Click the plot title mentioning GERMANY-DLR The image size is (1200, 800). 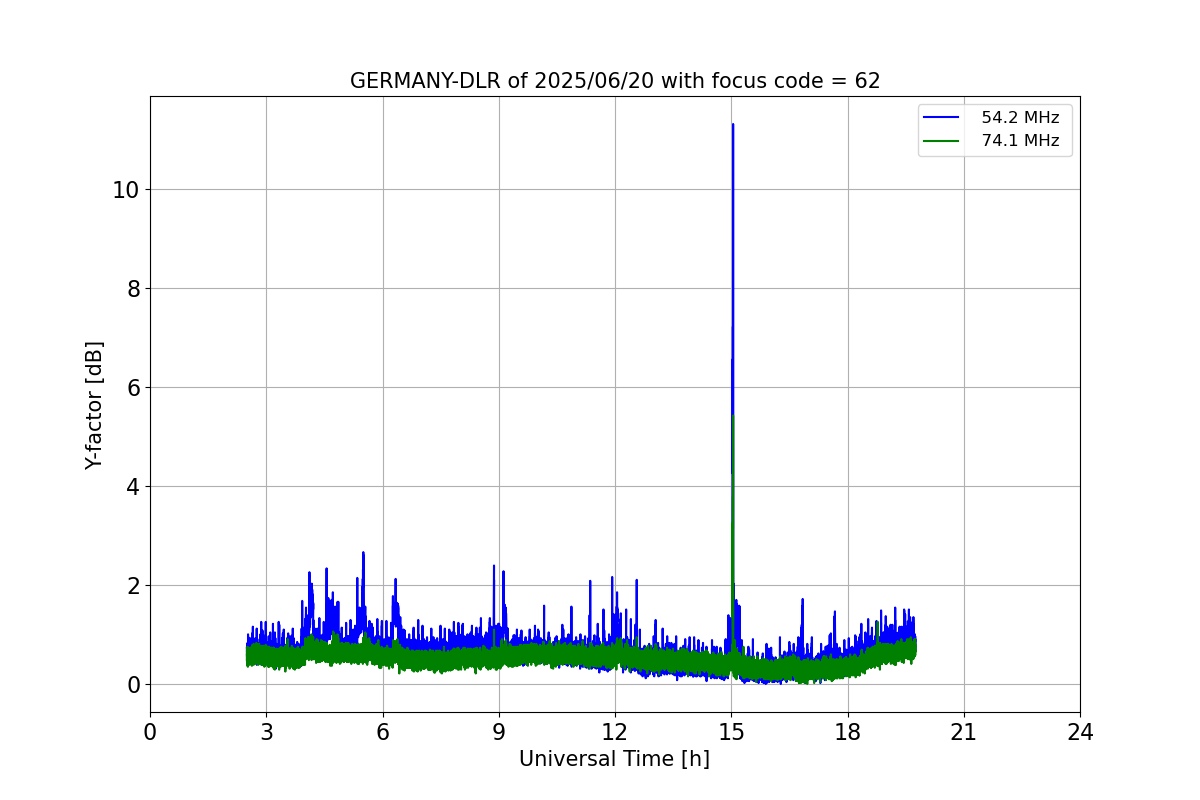tap(615, 81)
